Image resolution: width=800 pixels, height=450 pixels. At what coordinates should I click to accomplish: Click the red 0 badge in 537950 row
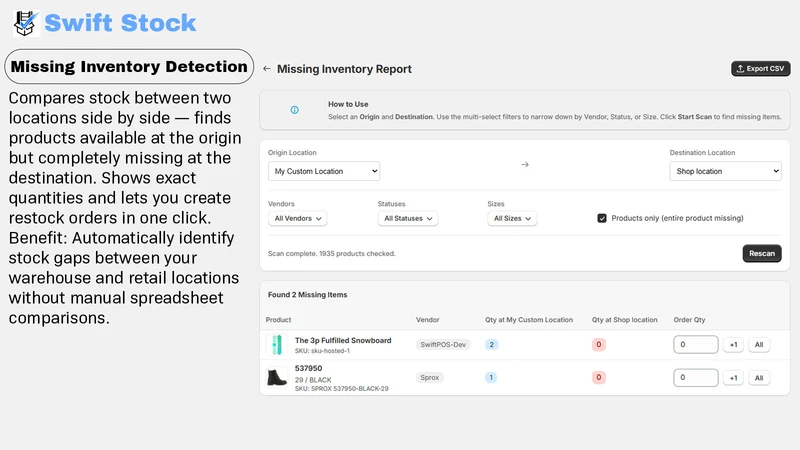(598, 378)
